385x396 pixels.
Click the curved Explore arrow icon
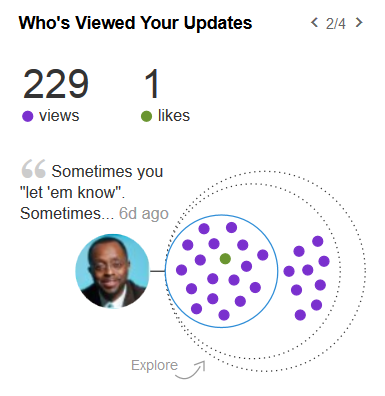pyautogui.click(x=191, y=370)
